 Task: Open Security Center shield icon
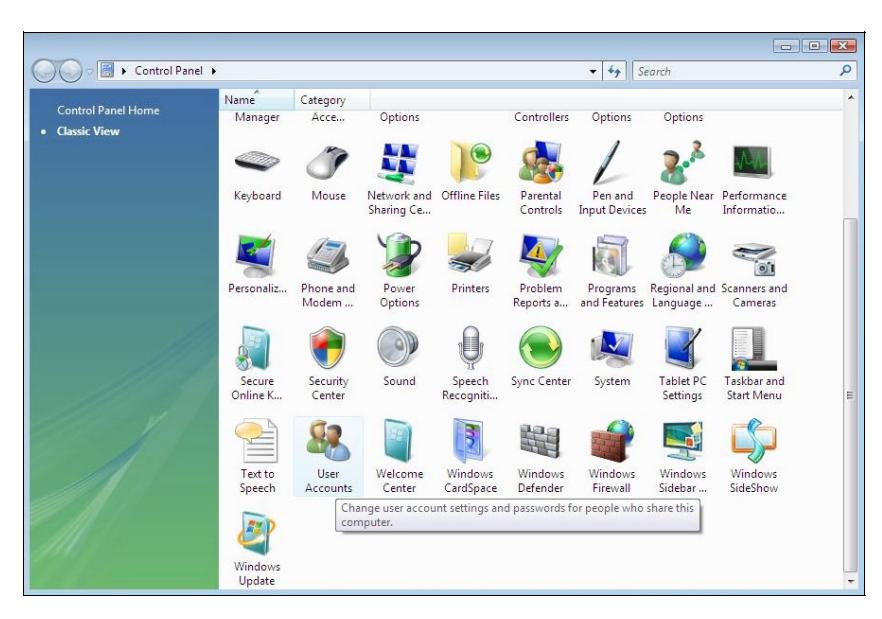pos(328,365)
